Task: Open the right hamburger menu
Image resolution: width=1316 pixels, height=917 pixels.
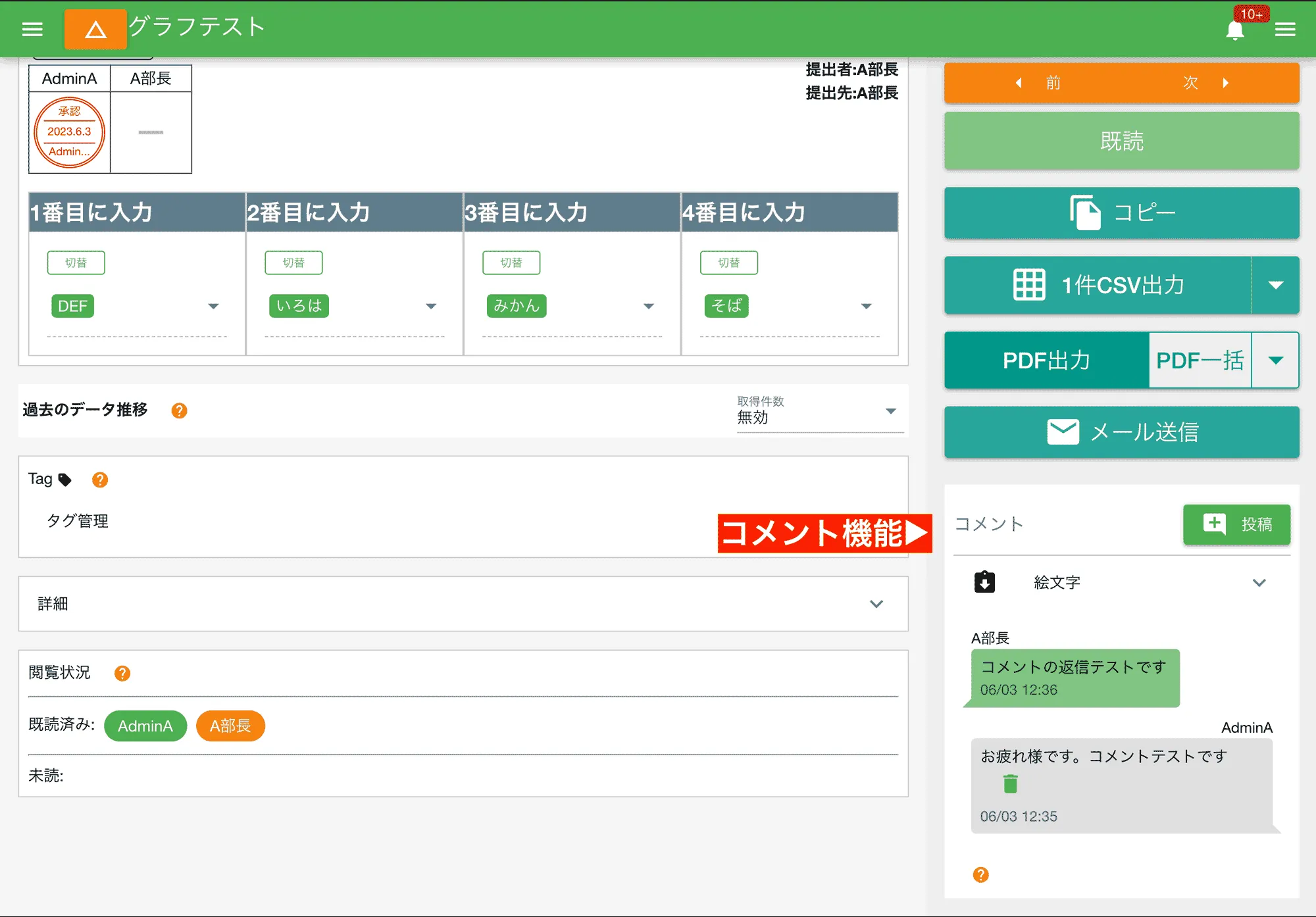Action: (x=1285, y=29)
